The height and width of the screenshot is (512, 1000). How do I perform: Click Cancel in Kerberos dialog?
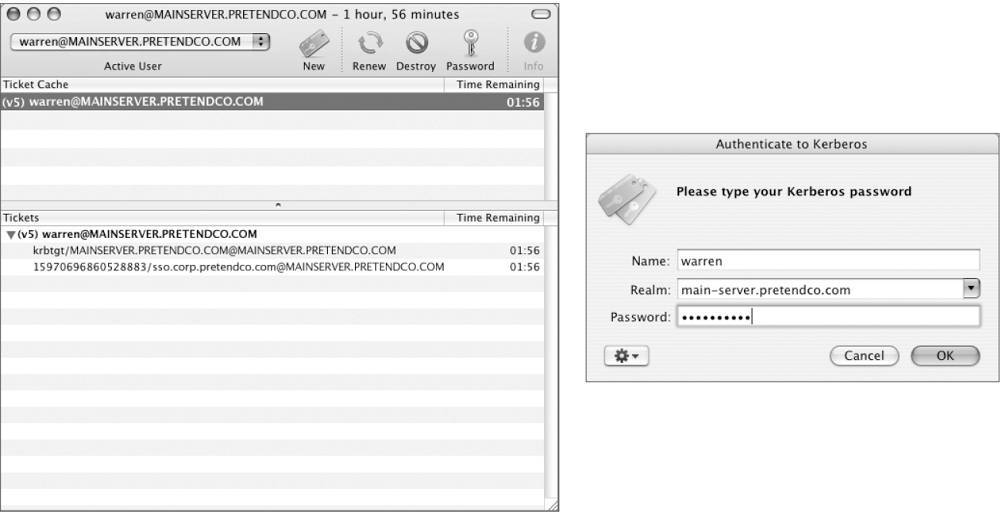[x=864, y=356]
